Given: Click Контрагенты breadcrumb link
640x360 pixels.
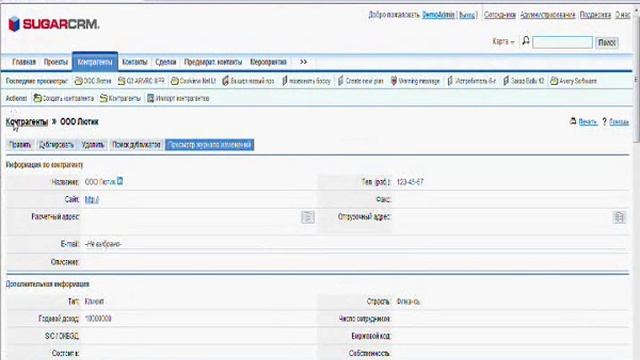Looking at the screenshot, I should pos(27,122).
